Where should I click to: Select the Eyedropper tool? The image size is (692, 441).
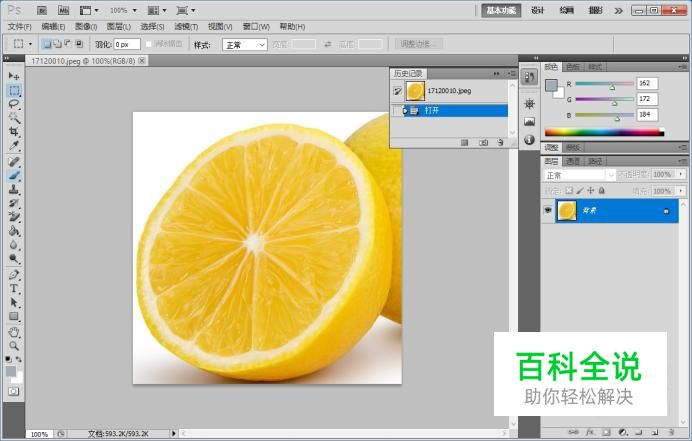pyautogui.click(x=14, y=145)
